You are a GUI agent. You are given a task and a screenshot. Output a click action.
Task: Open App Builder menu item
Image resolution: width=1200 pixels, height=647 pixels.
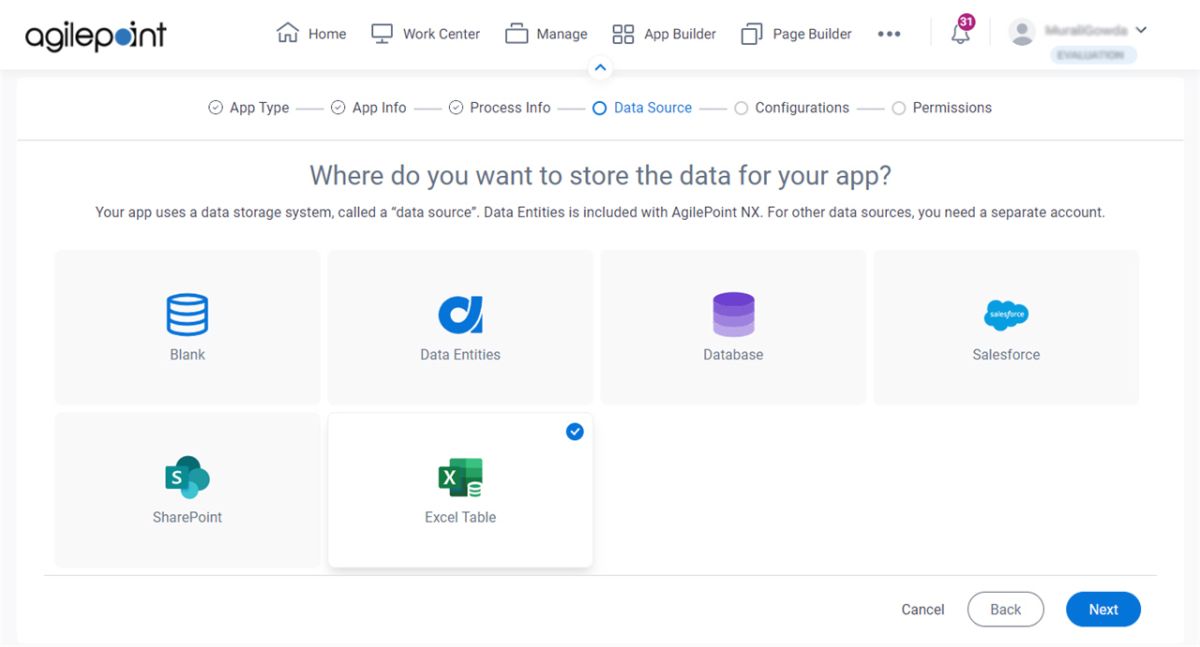click(664, 34)
